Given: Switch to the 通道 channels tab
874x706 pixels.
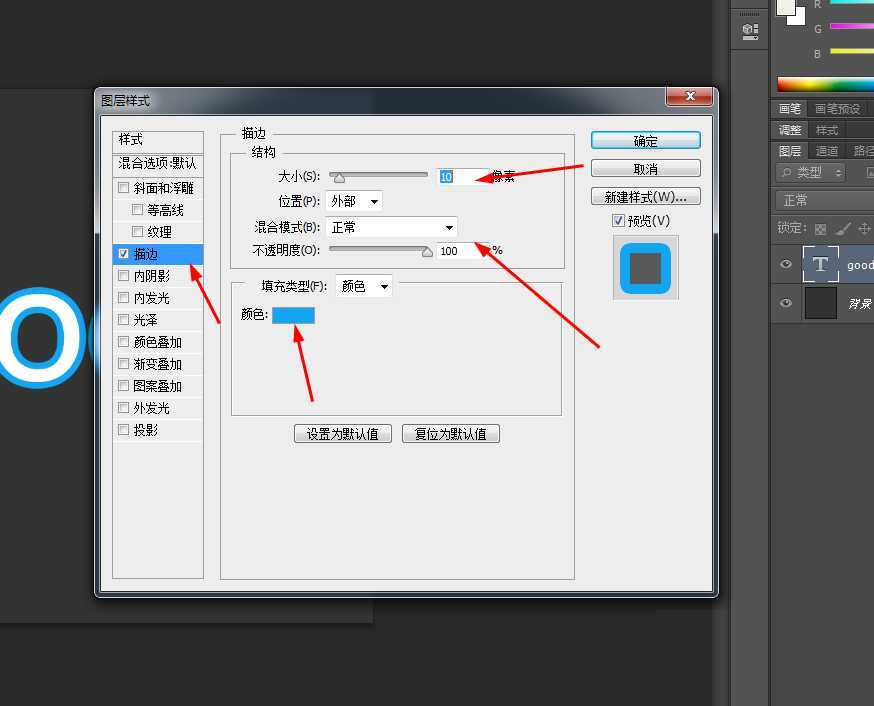Looking at the screenshot, I should pos(827,150).
